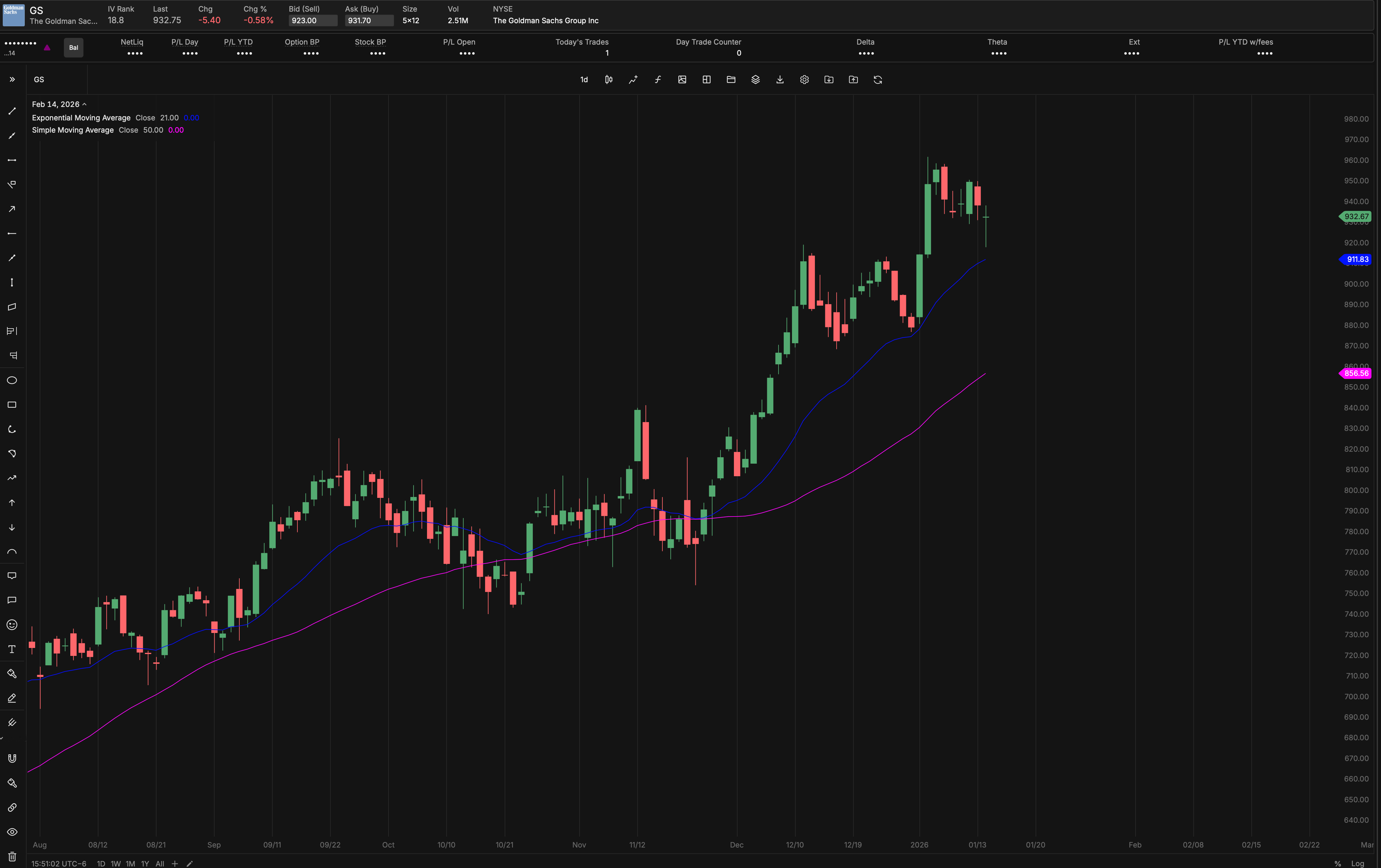
Task: Open the 1d timeframe dropdown
Action: (584, 80)
